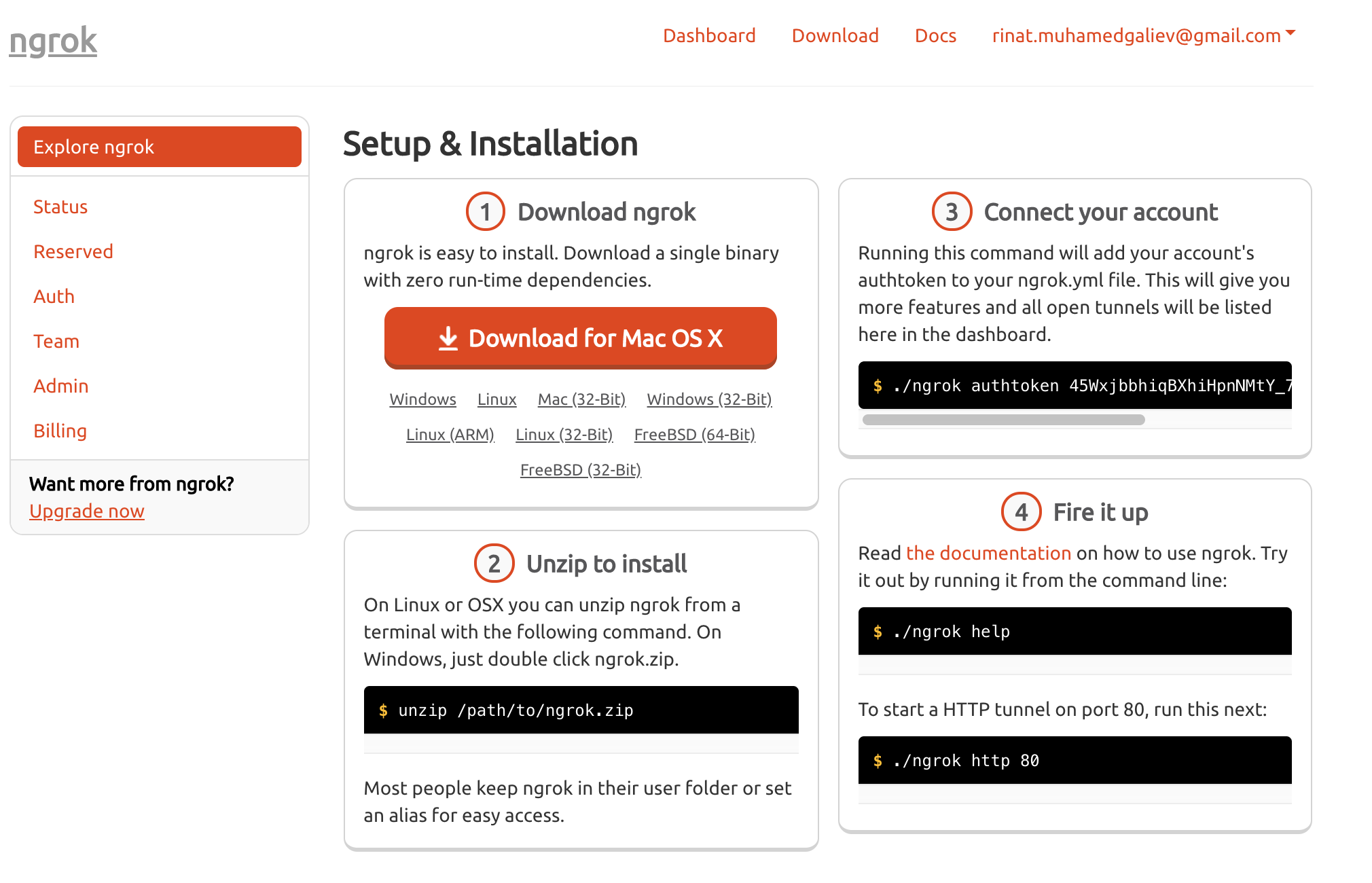Open the Docs link

pyautogui.click(x=935, y=35)
